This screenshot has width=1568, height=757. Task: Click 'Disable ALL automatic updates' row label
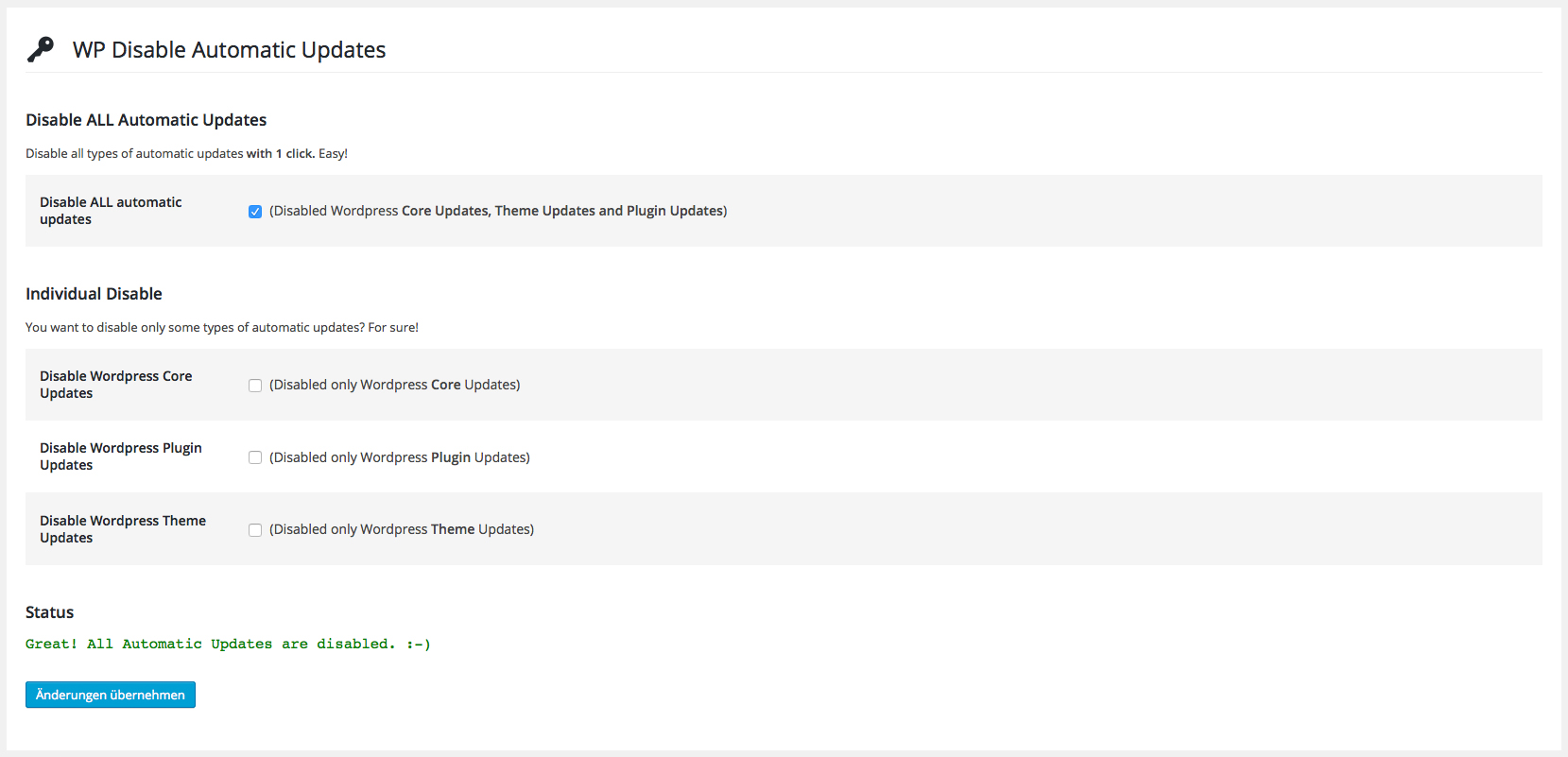click(x=111, y=211)
